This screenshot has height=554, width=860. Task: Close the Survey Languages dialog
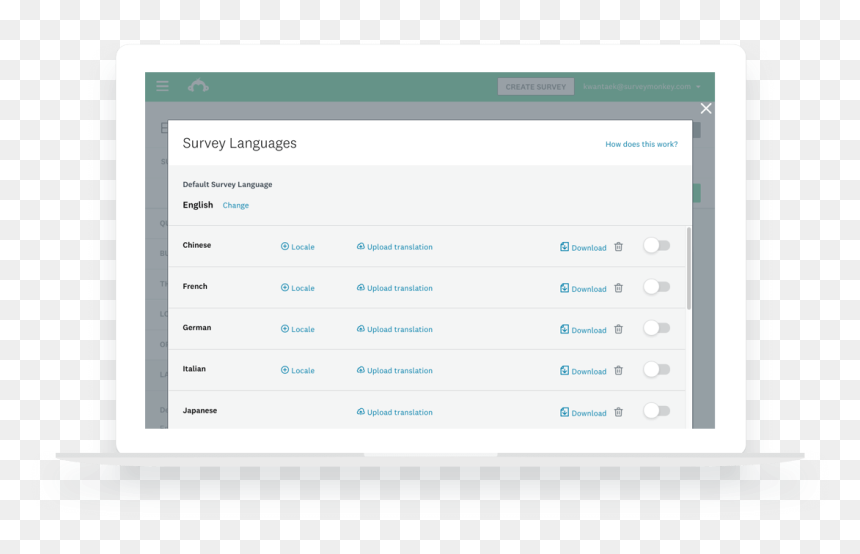coord(706,109)
